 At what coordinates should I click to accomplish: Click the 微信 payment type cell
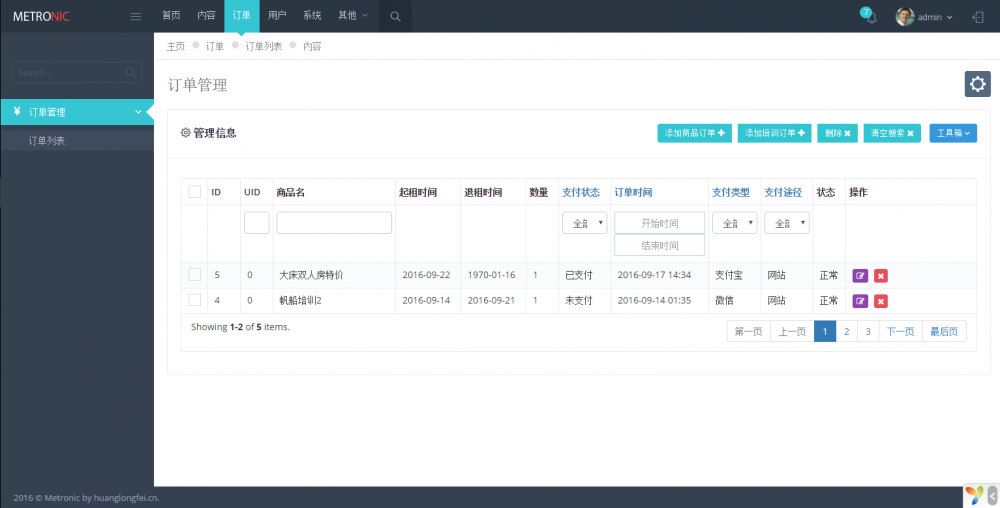pos(724,300)
